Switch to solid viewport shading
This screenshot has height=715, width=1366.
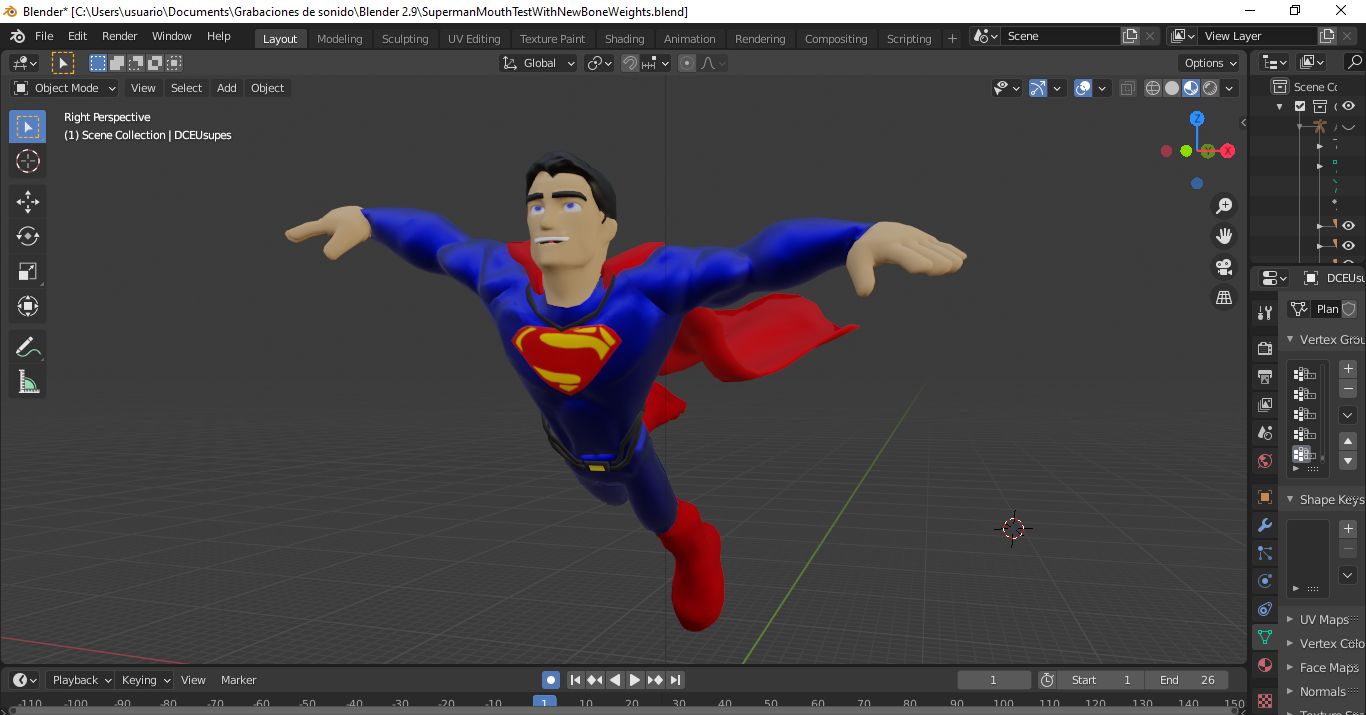click(x=1172, y=88)
